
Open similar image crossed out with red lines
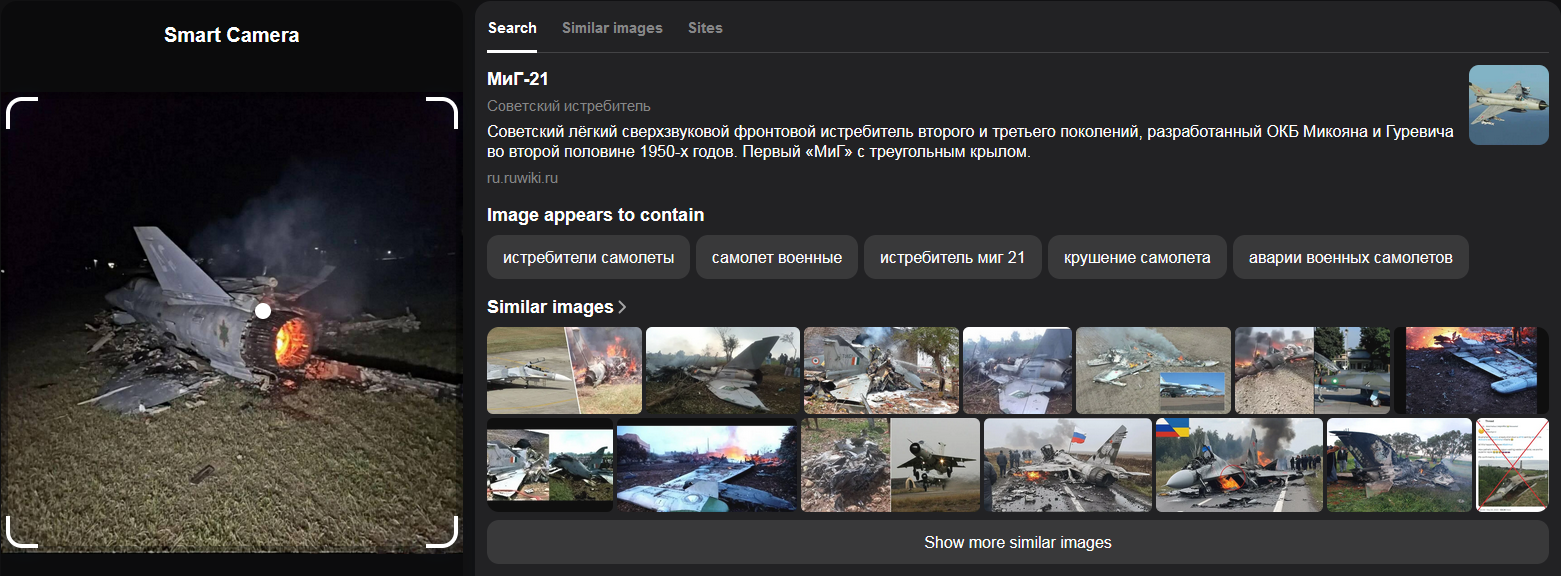(x=1512, y=465)
